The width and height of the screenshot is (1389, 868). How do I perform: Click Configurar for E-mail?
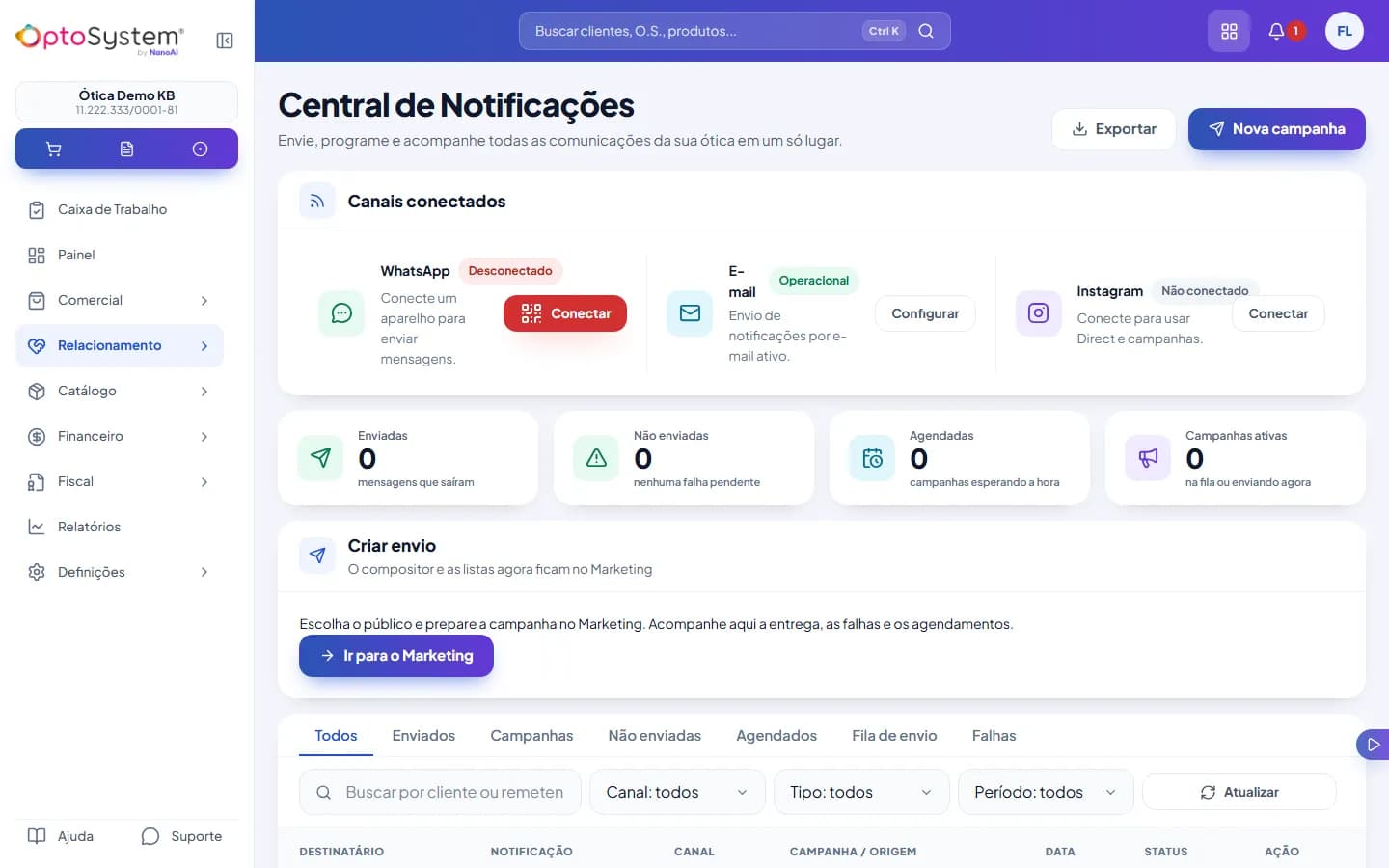(925, 313)
